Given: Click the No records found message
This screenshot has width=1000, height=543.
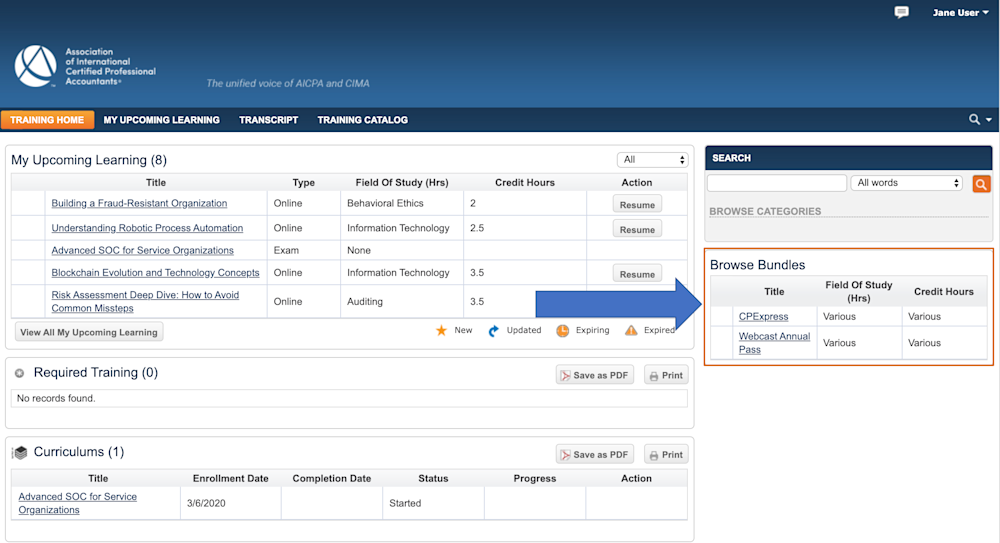Looking at the screenshot, I should pyautogui.click(x=56, y=398).
